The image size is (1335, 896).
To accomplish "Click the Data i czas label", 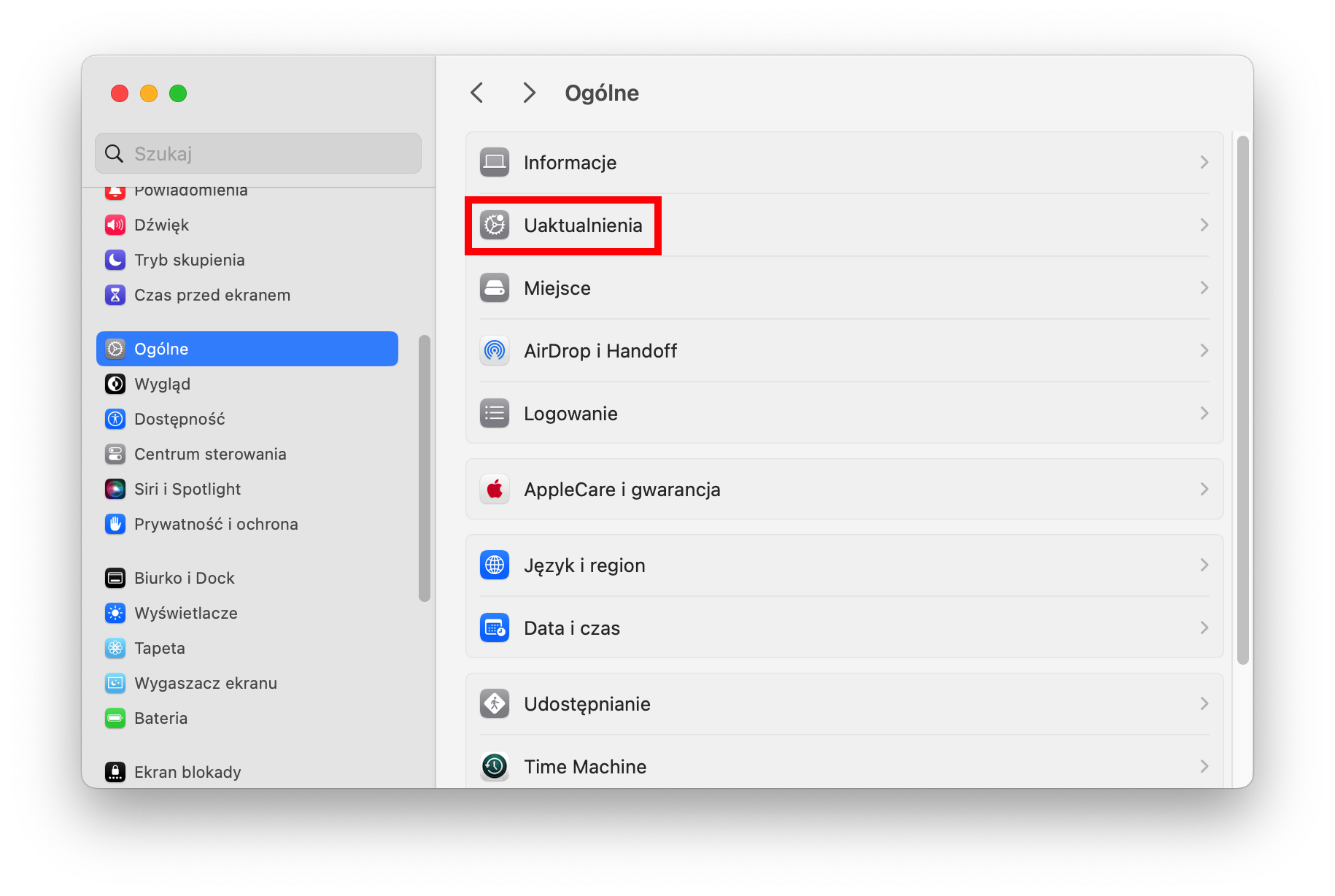I will 572,628.
